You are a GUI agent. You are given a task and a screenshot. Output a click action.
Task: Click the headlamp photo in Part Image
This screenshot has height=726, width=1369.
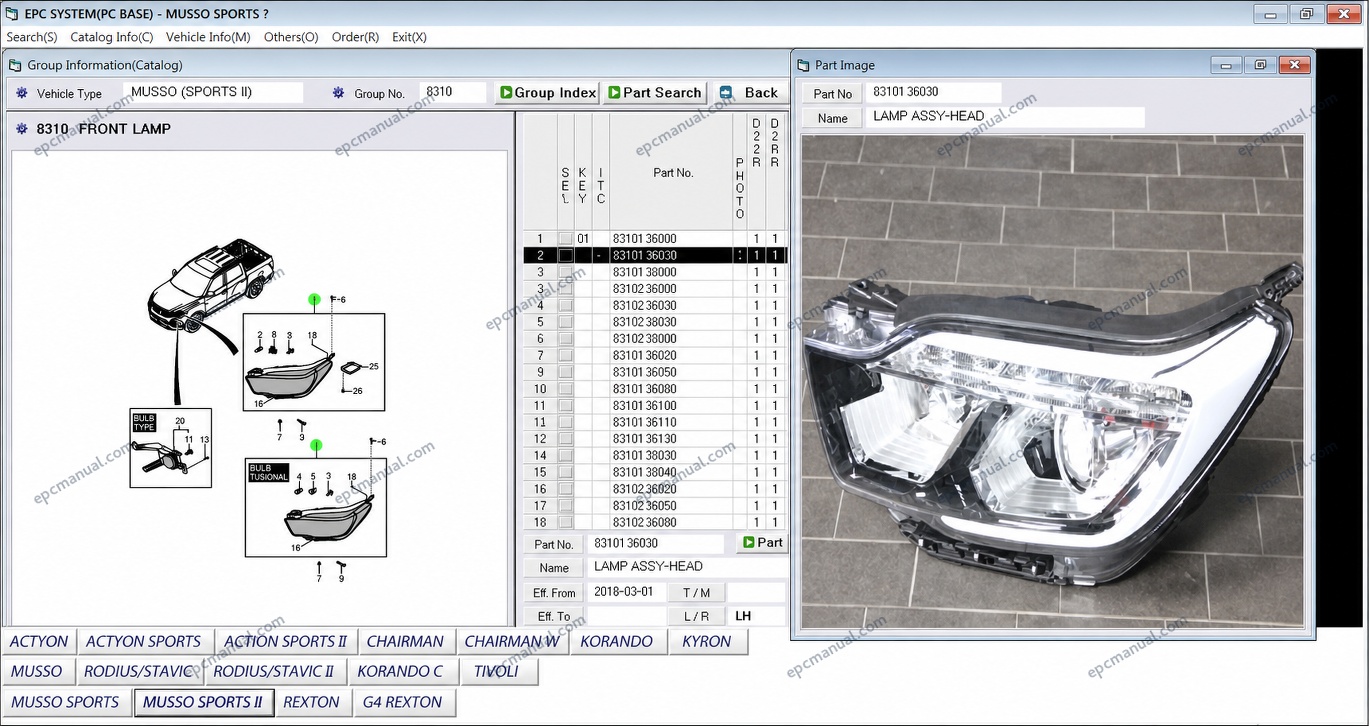[1052, 381]
